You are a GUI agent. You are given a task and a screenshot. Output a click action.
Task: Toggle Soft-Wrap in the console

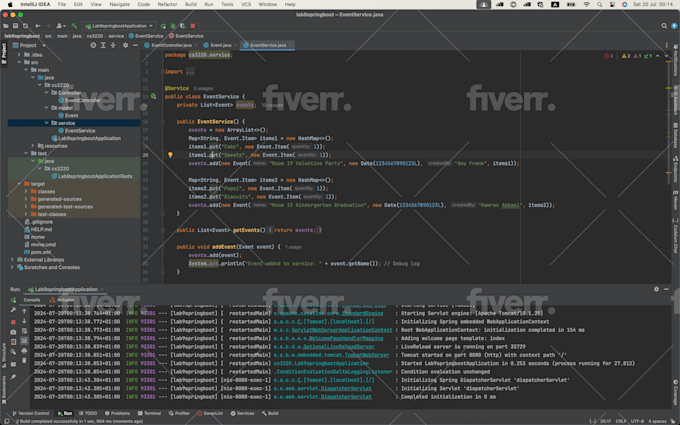coord(24,332)
